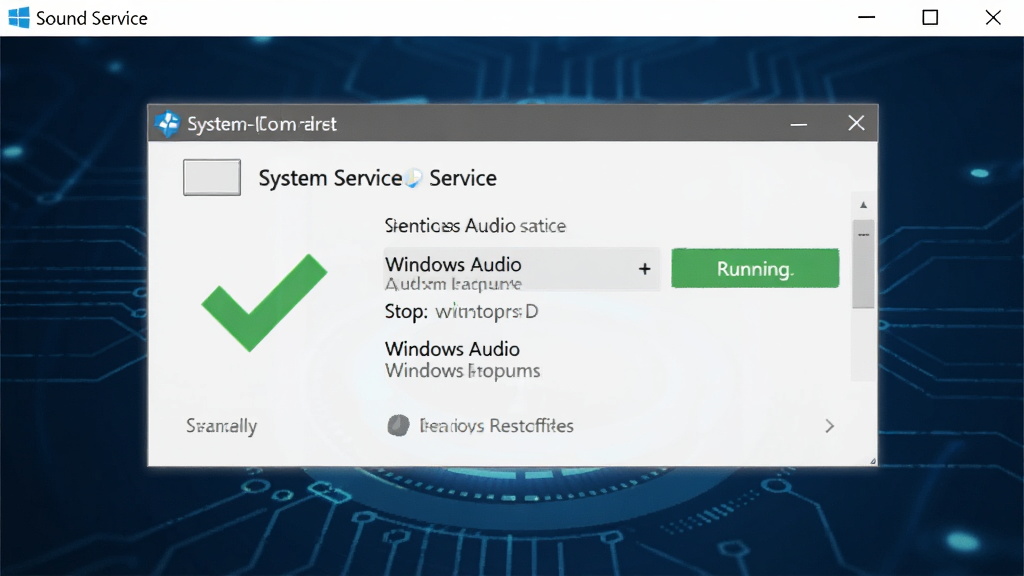Viewport: 1024px width, 576px height.
Task: Select the second Windows Audio entry
Action: click(462, 360)
